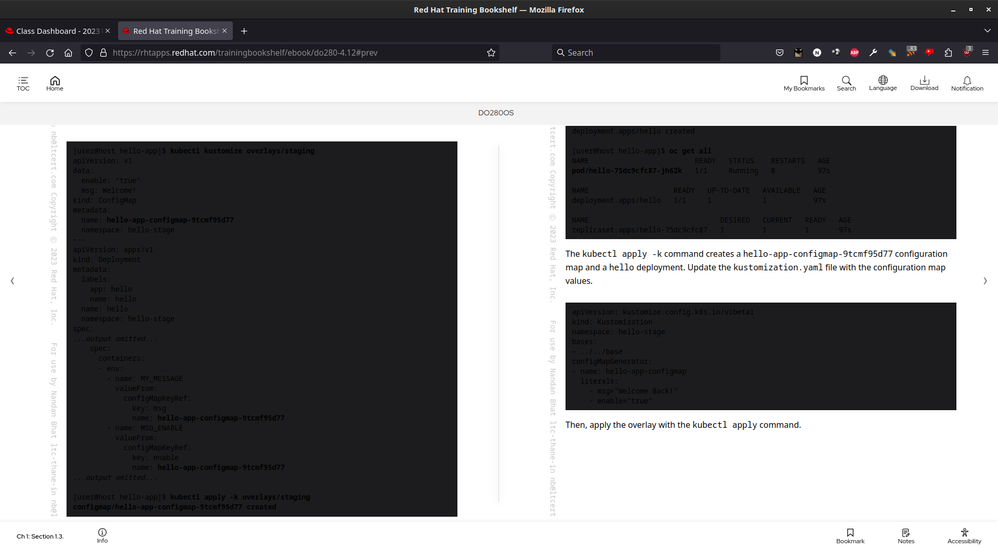Go to the next ebook page arrow

[985, 281]
